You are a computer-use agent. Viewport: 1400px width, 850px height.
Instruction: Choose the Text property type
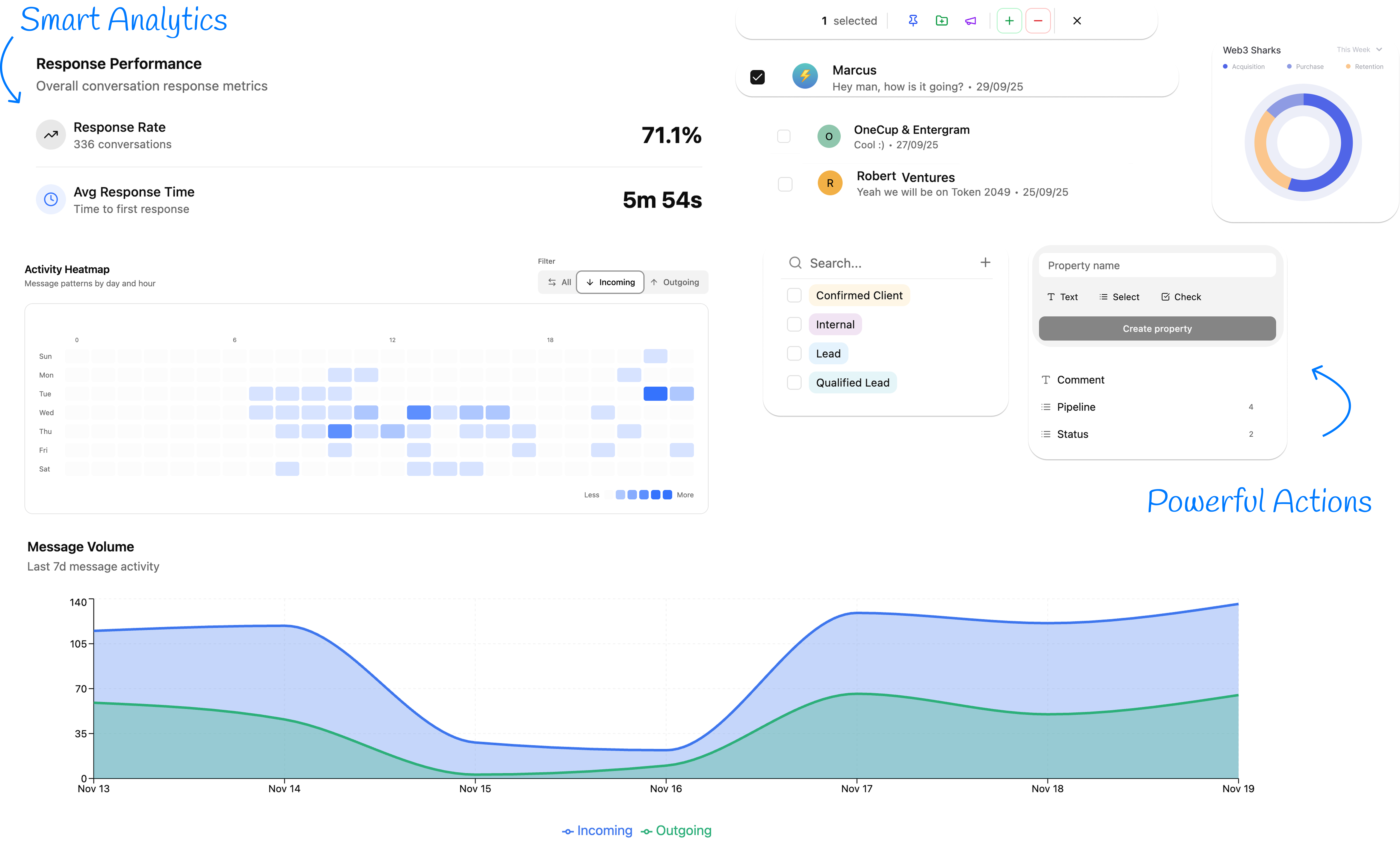1063,297
